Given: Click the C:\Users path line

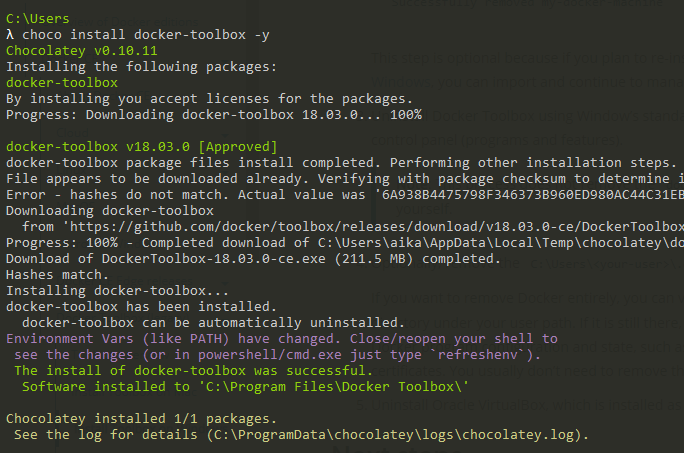Looking at the screenshot, I should pyautogui.click(x=38, y=19).
